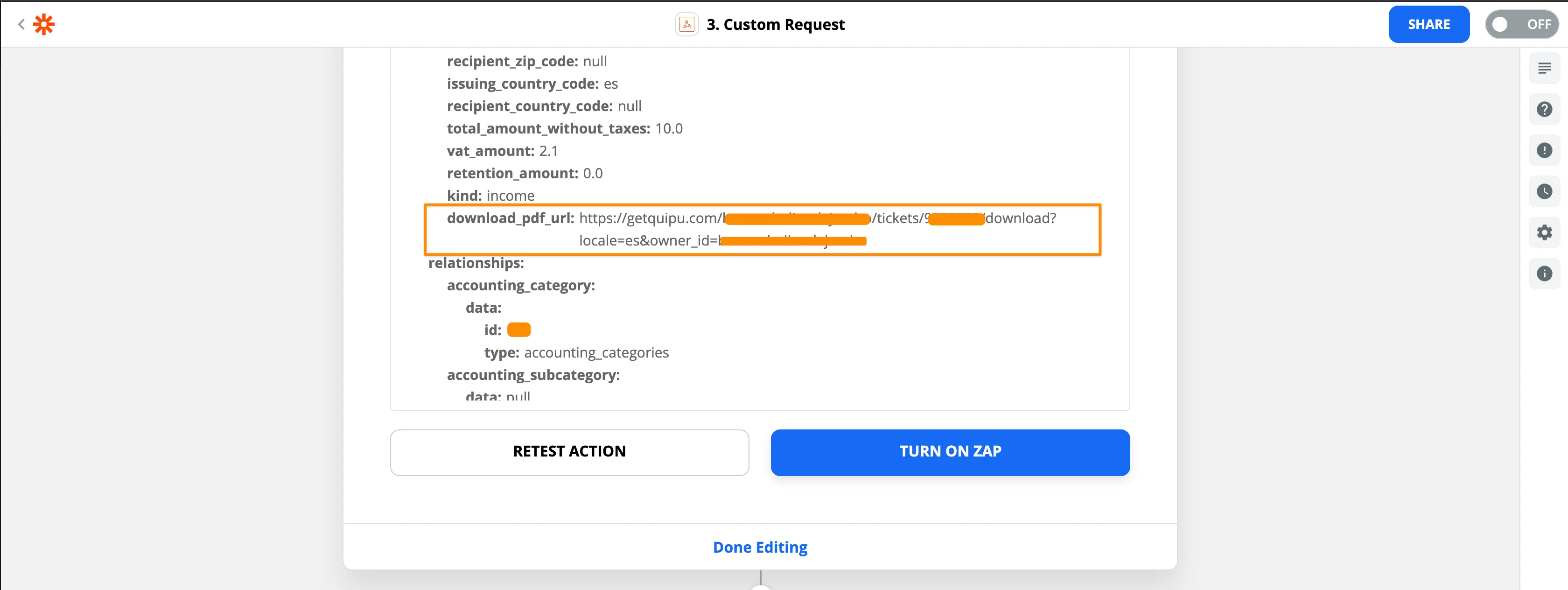Click the TURN ON ZAP button
Image resolution: width=1568 pixels, height=590 pixels.
950,452
